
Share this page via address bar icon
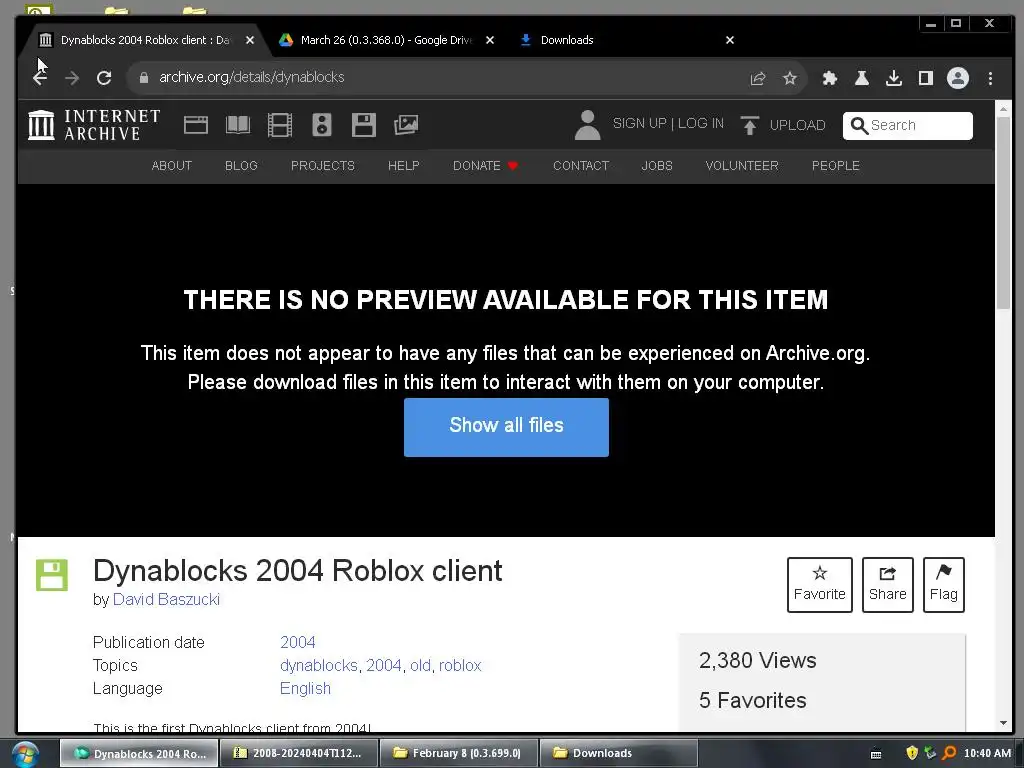pos(758,78)
